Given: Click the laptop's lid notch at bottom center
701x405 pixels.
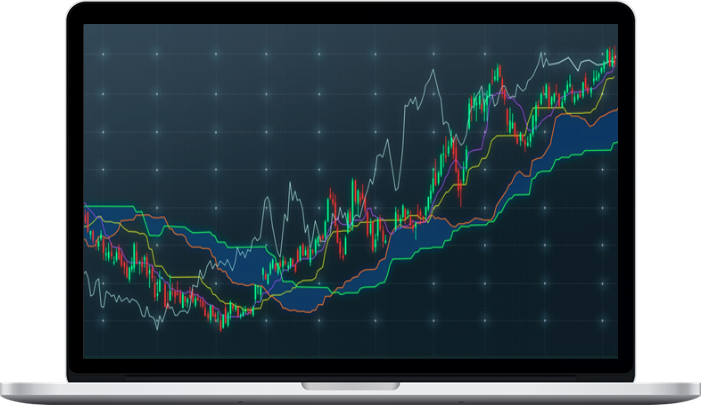Looking at the screenshot, I should (350, 386).
